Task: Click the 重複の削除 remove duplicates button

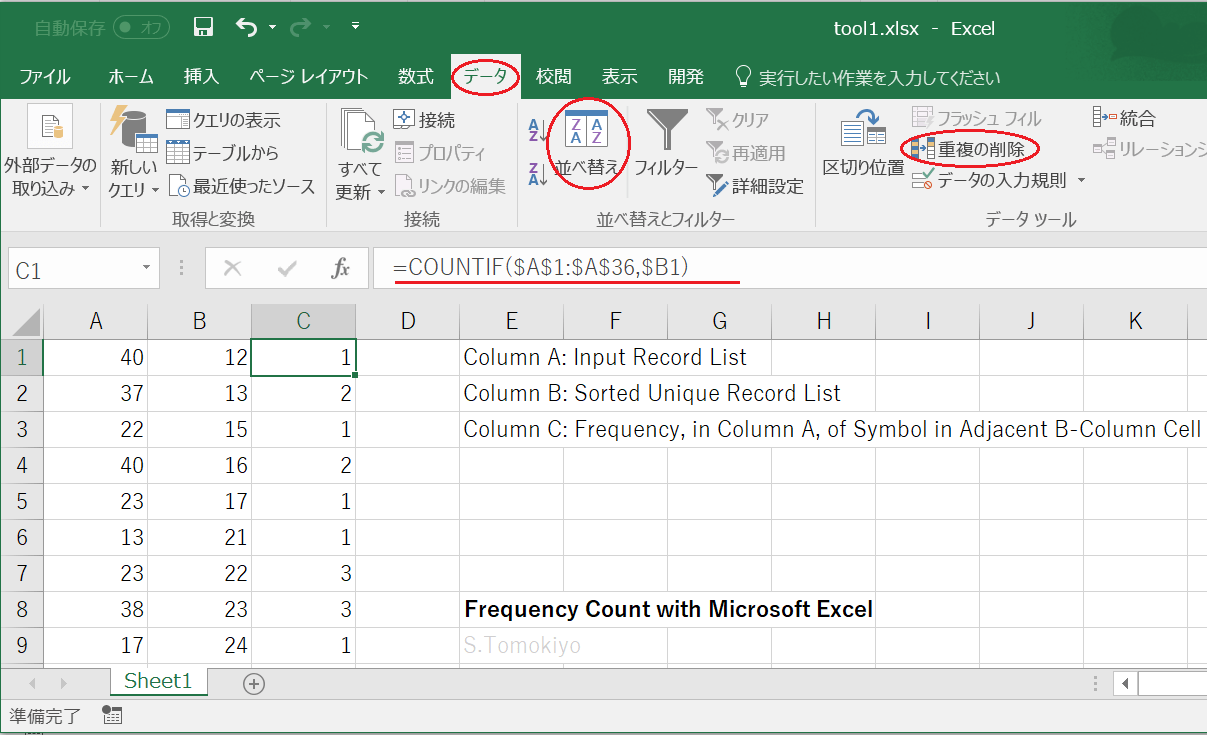Action: [970, 150]
